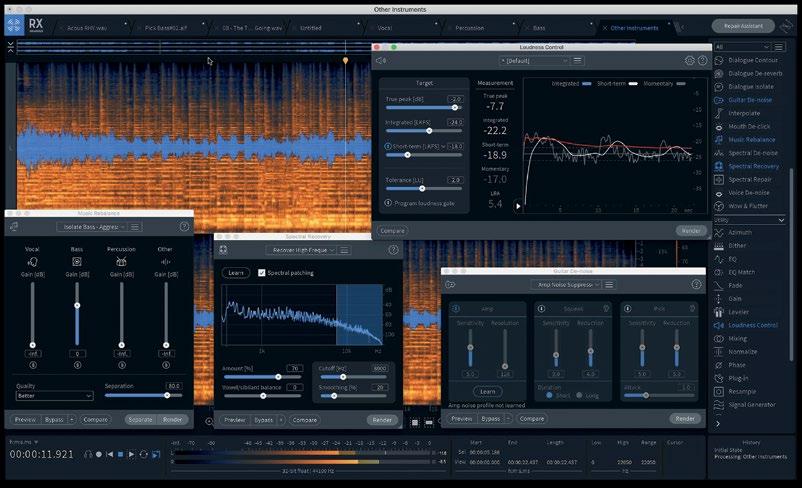Collapse the Utility section in module list
The height and width of the screenshot is (488, 802).
click(781, 220)
